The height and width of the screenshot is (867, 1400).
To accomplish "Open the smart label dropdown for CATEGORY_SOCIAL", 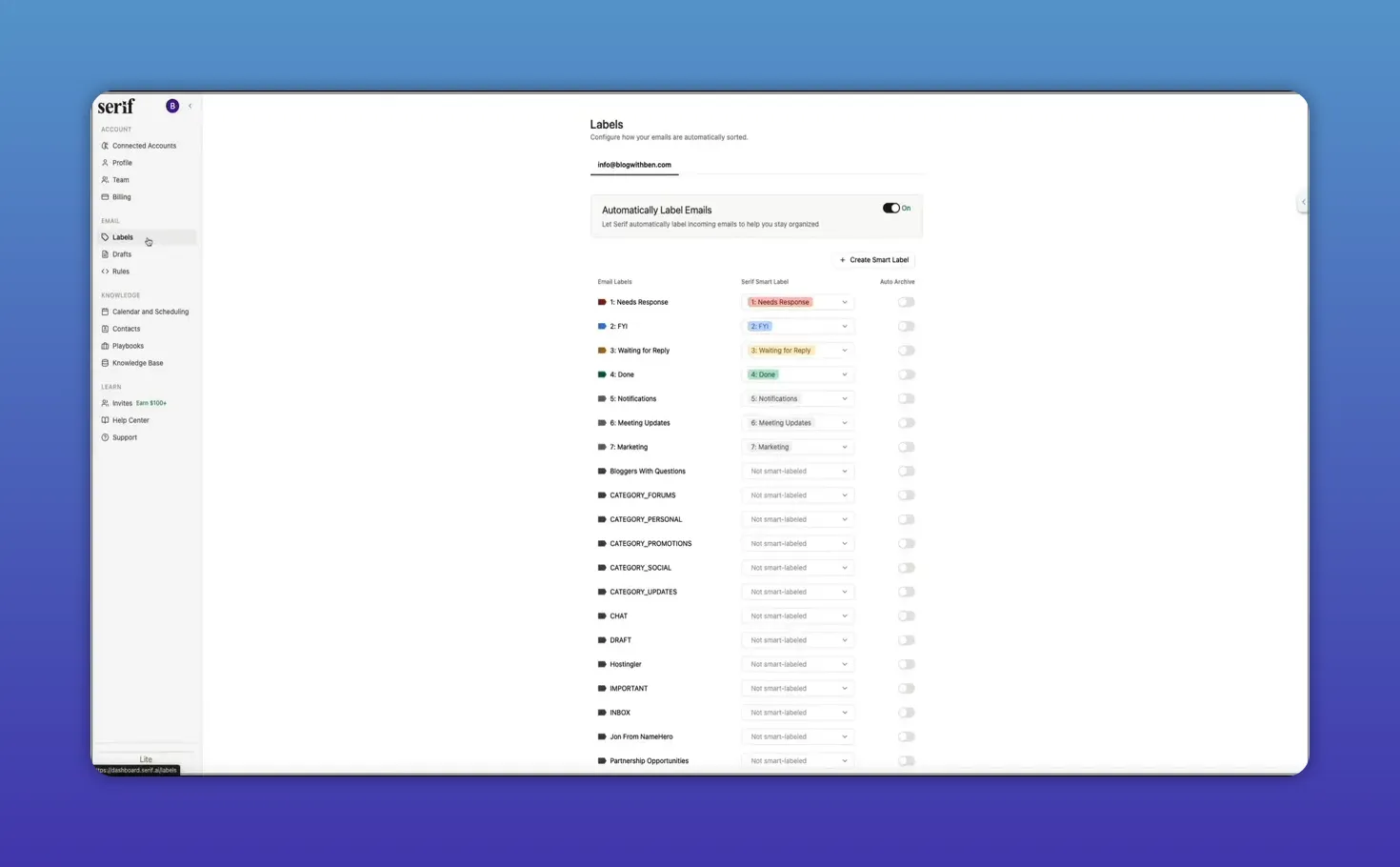I will pyautogui.click(x=797, y=568).
